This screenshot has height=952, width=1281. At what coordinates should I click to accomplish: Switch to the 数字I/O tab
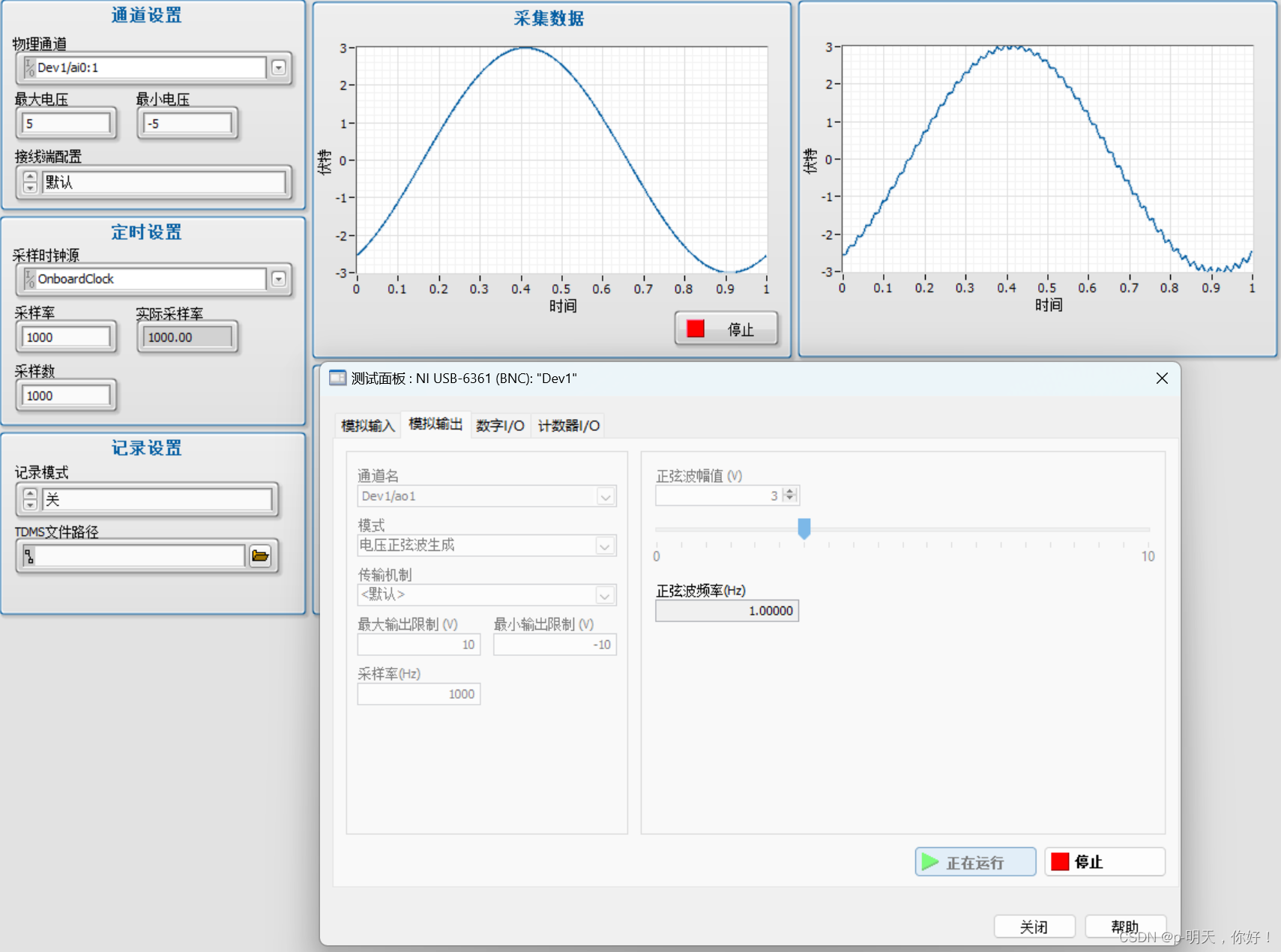500,426
